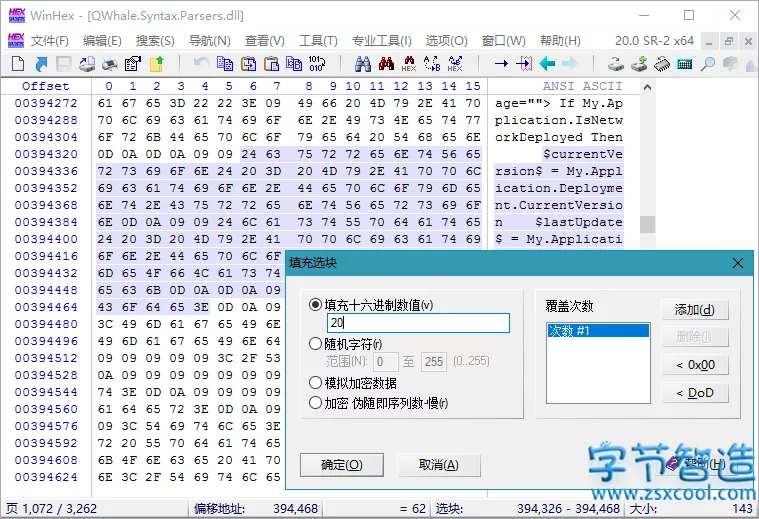Viewport: 759px width, 519px height.
Task: Click the magnifying glass analyze icon
Action: point(708,63)
